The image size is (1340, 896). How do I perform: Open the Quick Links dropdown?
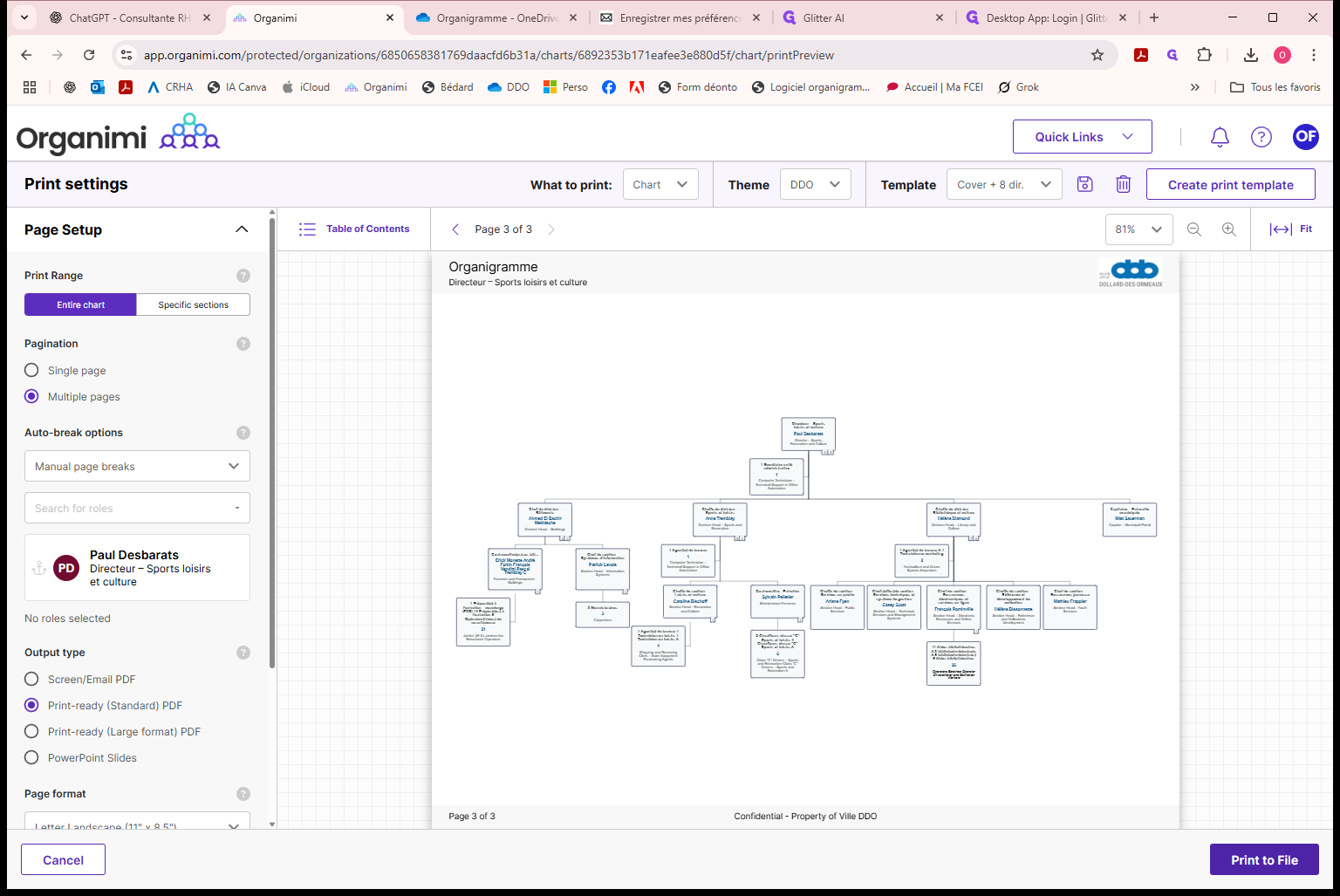[1083, 137]
